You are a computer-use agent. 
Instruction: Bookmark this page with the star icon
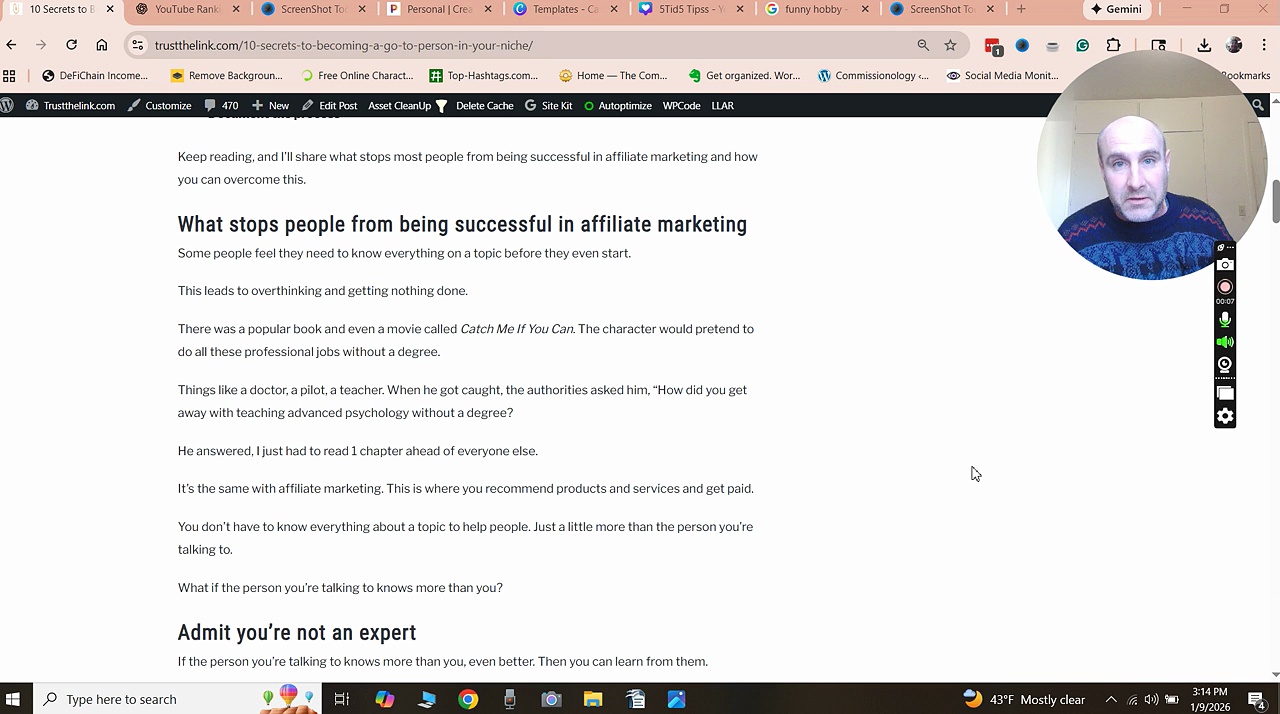(950, 45)
